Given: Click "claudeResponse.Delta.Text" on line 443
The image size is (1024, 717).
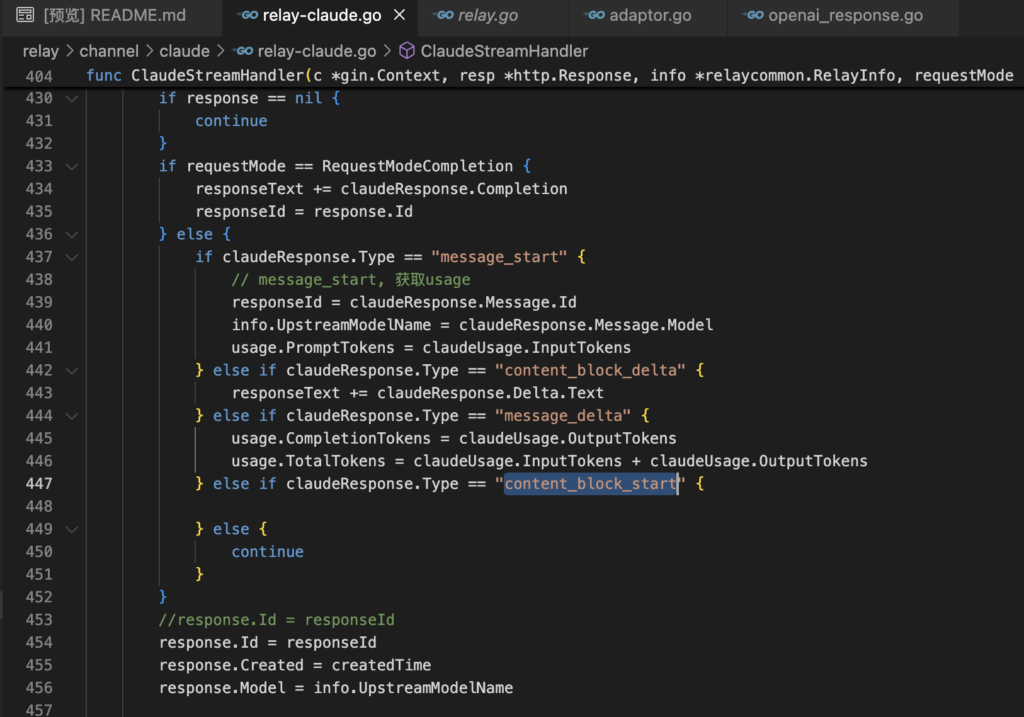Looking at the screenshot, I should coord(490,393).
